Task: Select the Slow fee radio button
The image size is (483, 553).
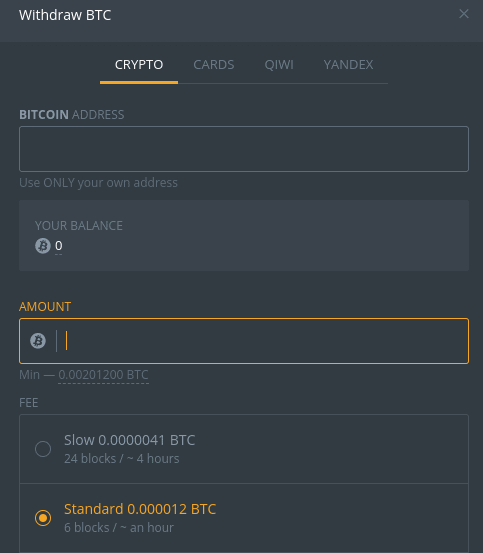Action: (43, 449)
